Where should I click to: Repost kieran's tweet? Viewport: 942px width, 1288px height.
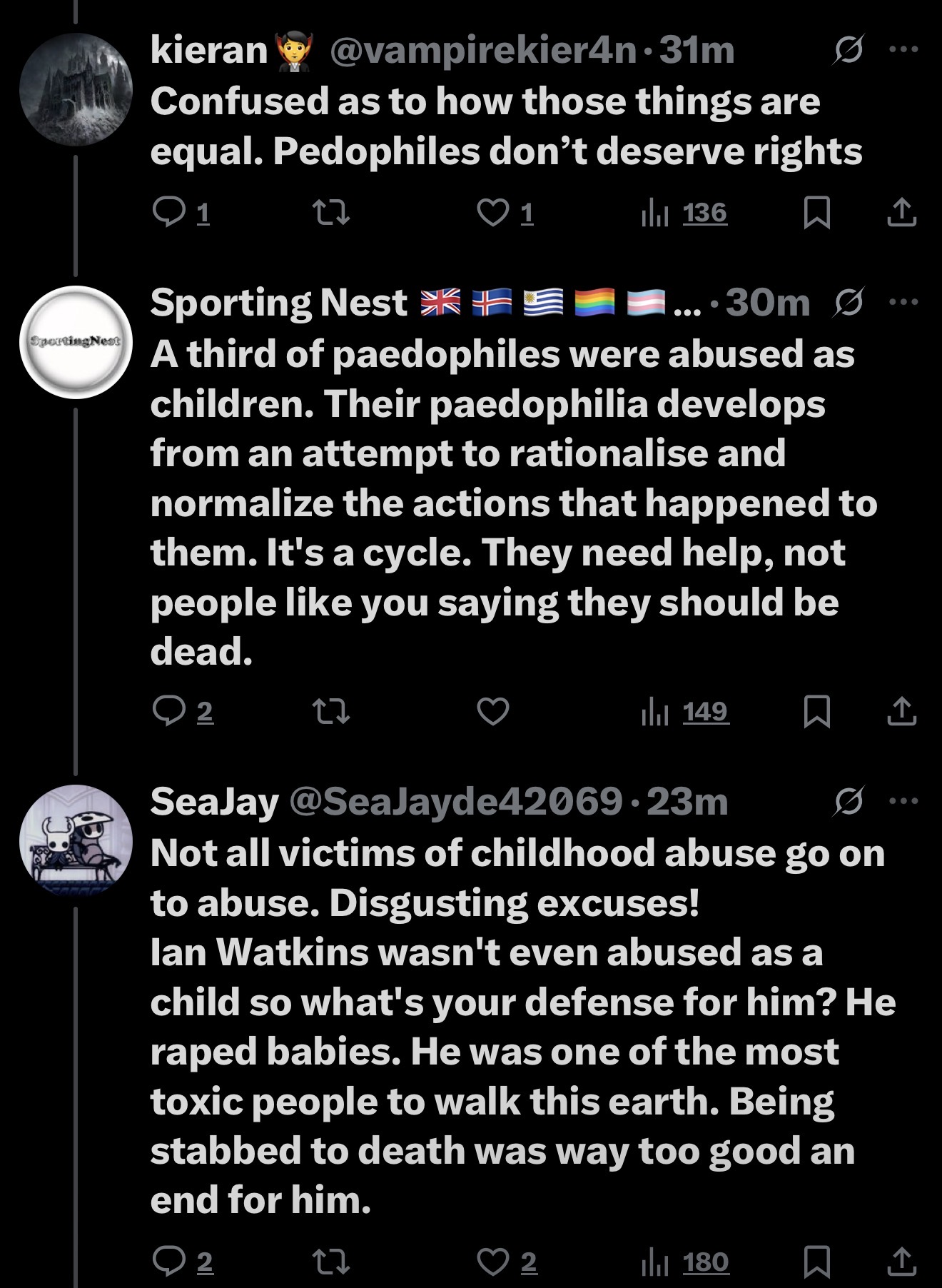332,212
